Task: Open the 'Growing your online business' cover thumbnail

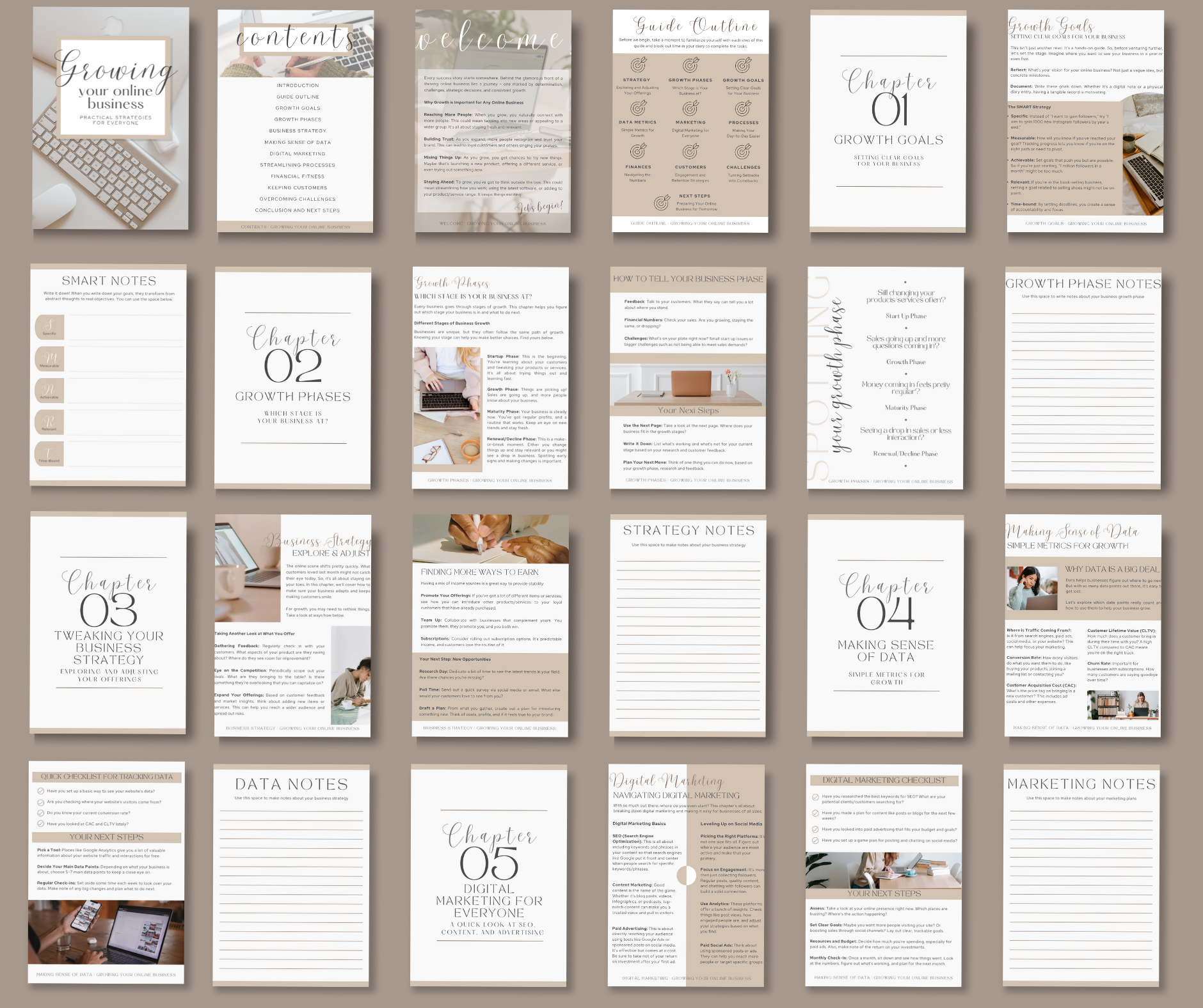Action: (x=111, y=118)
